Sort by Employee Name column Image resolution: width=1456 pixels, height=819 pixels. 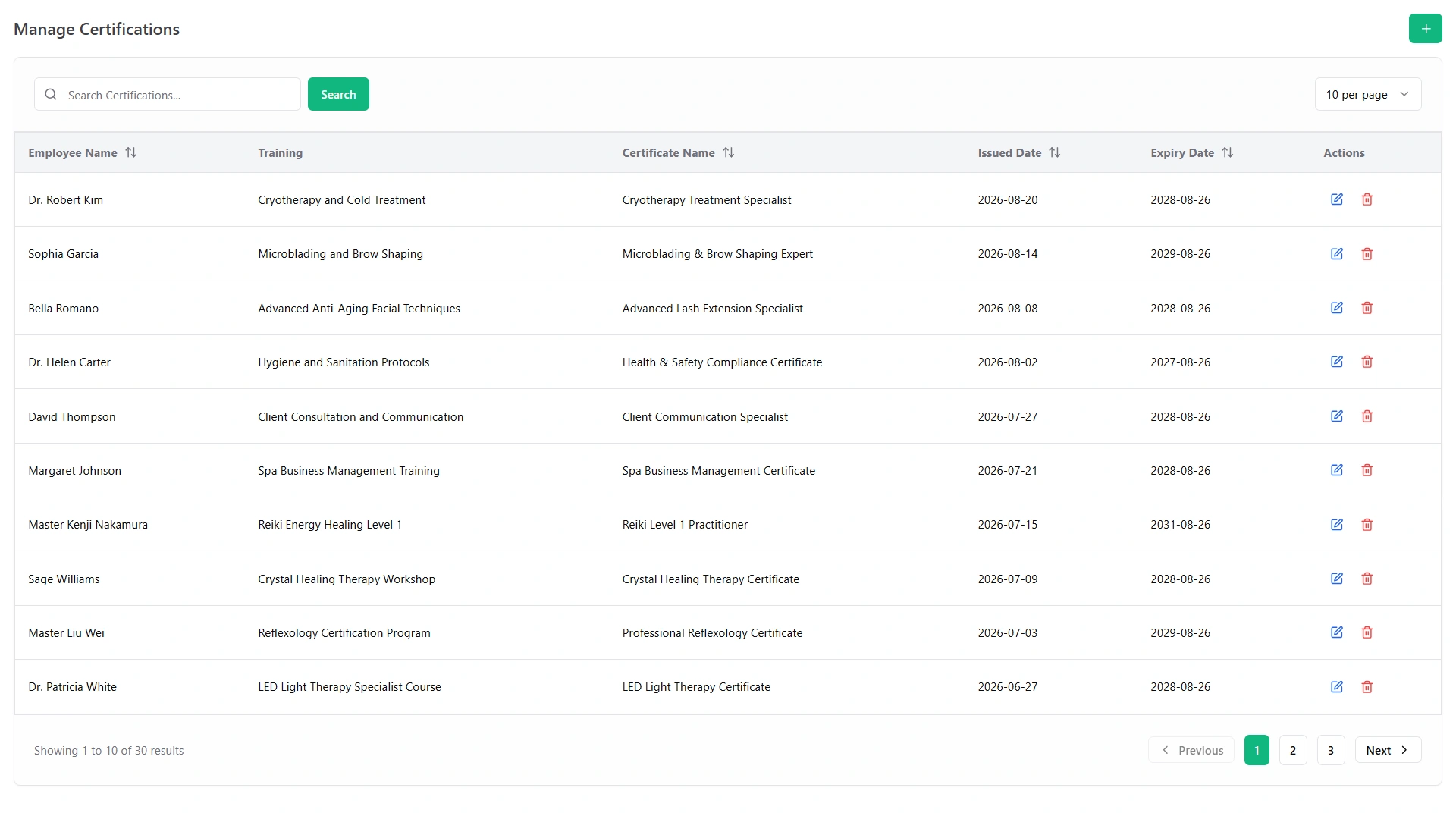83,153
